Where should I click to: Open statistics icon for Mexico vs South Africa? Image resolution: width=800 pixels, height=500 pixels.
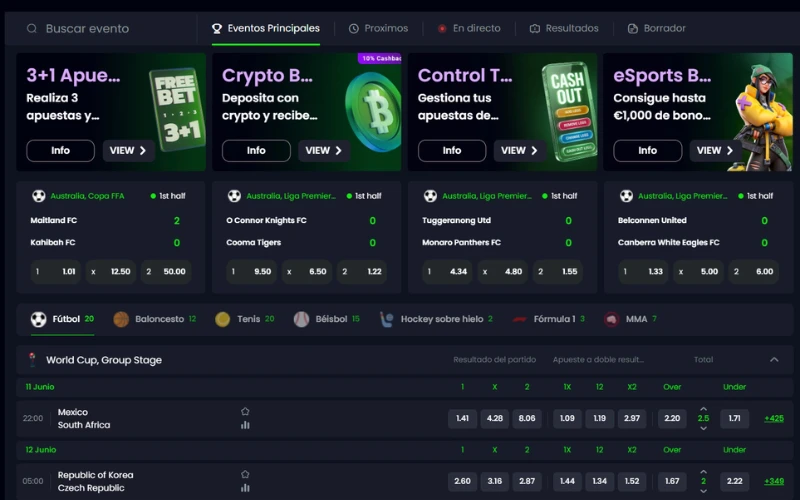click(245, 424)
